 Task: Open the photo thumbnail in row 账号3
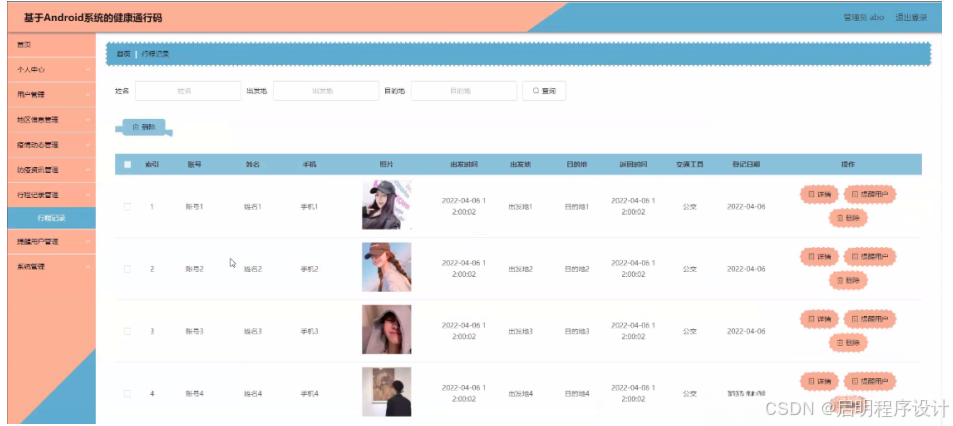coord(387,329)
